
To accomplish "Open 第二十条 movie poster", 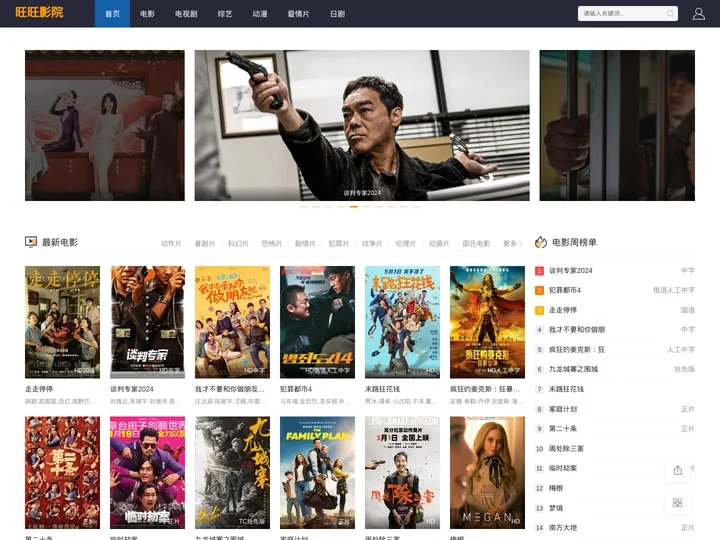I will coord(62,472).
